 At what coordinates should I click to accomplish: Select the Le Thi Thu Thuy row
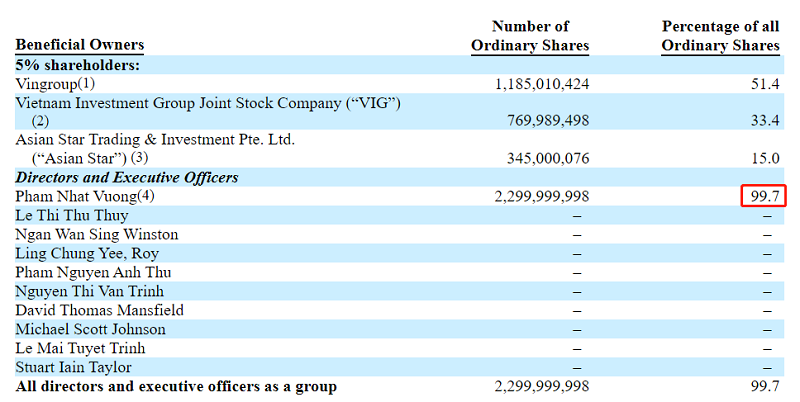coord(399,215)
